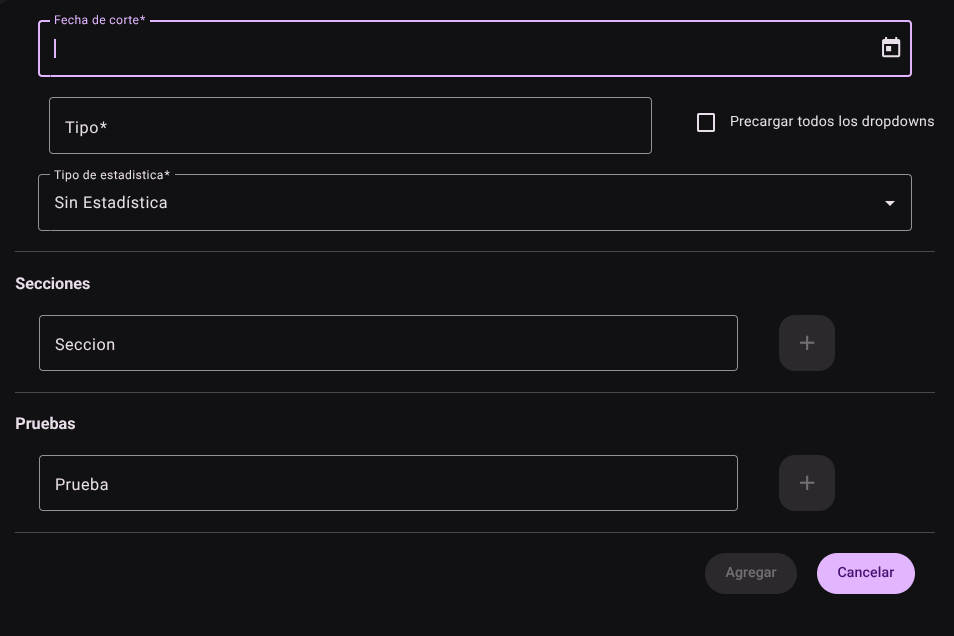This screenshot has width=954, height=636.
Task: Tick the Precargar todos los dropdowns checkbox
Action: coord(706,122)
